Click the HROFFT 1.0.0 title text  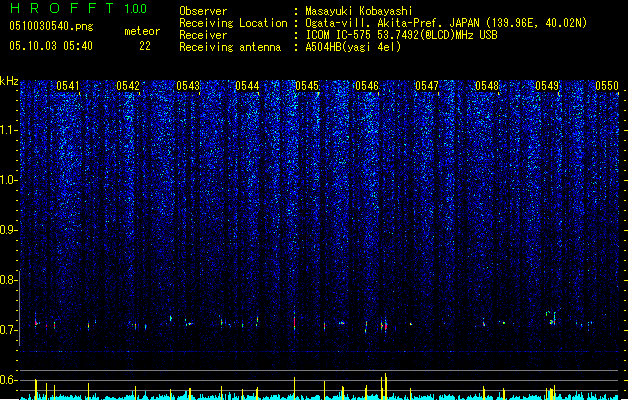click(x=79, y=8)
